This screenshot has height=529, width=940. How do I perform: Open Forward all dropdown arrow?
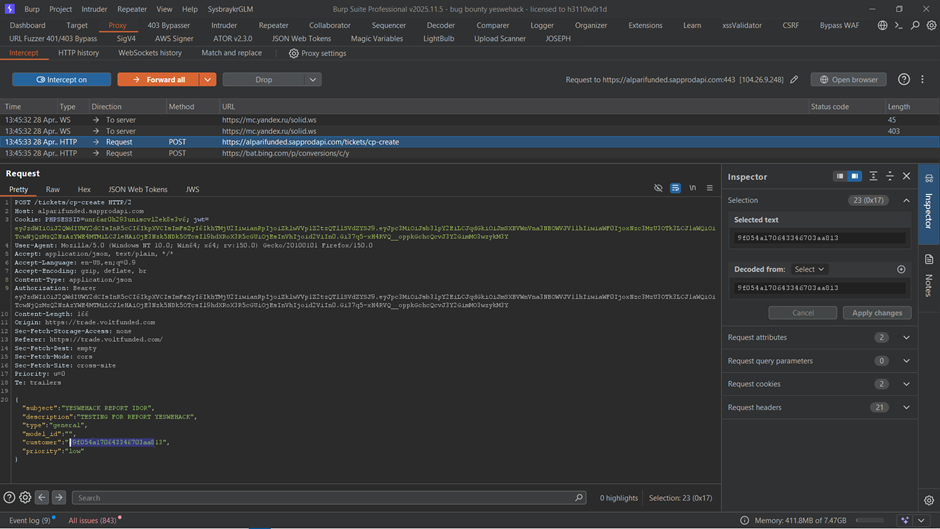pos(207,79)
